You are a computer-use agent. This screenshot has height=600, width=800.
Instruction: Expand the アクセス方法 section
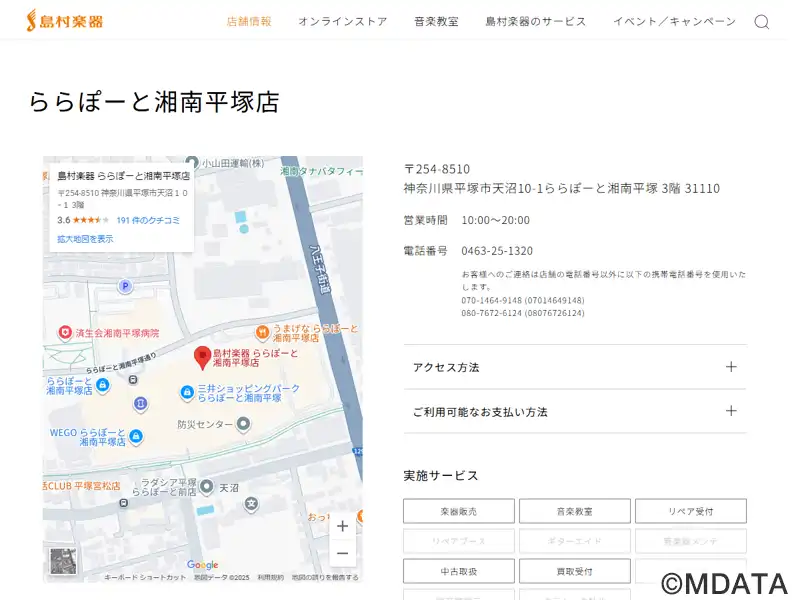tap(574, 367)
